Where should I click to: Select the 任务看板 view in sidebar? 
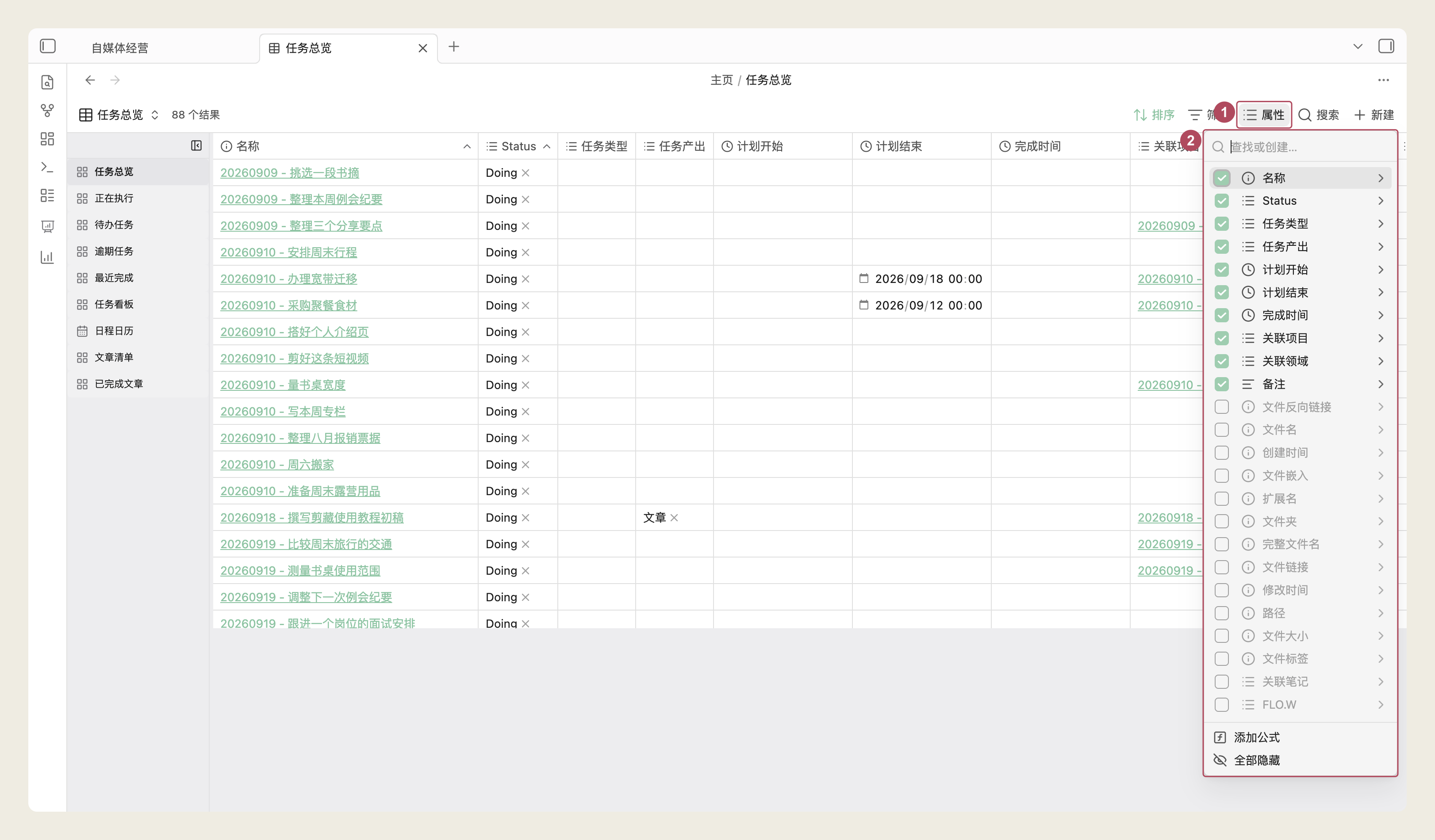coord(114,305)
